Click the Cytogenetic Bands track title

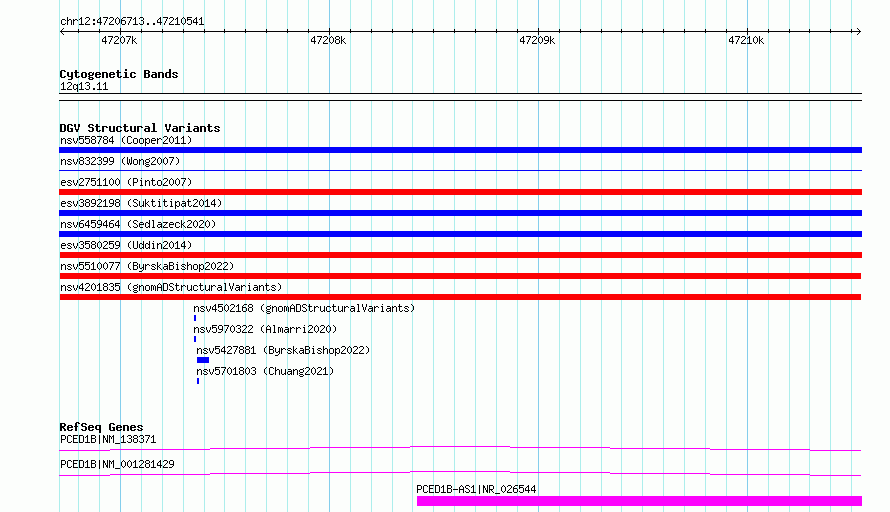(119, 74)
